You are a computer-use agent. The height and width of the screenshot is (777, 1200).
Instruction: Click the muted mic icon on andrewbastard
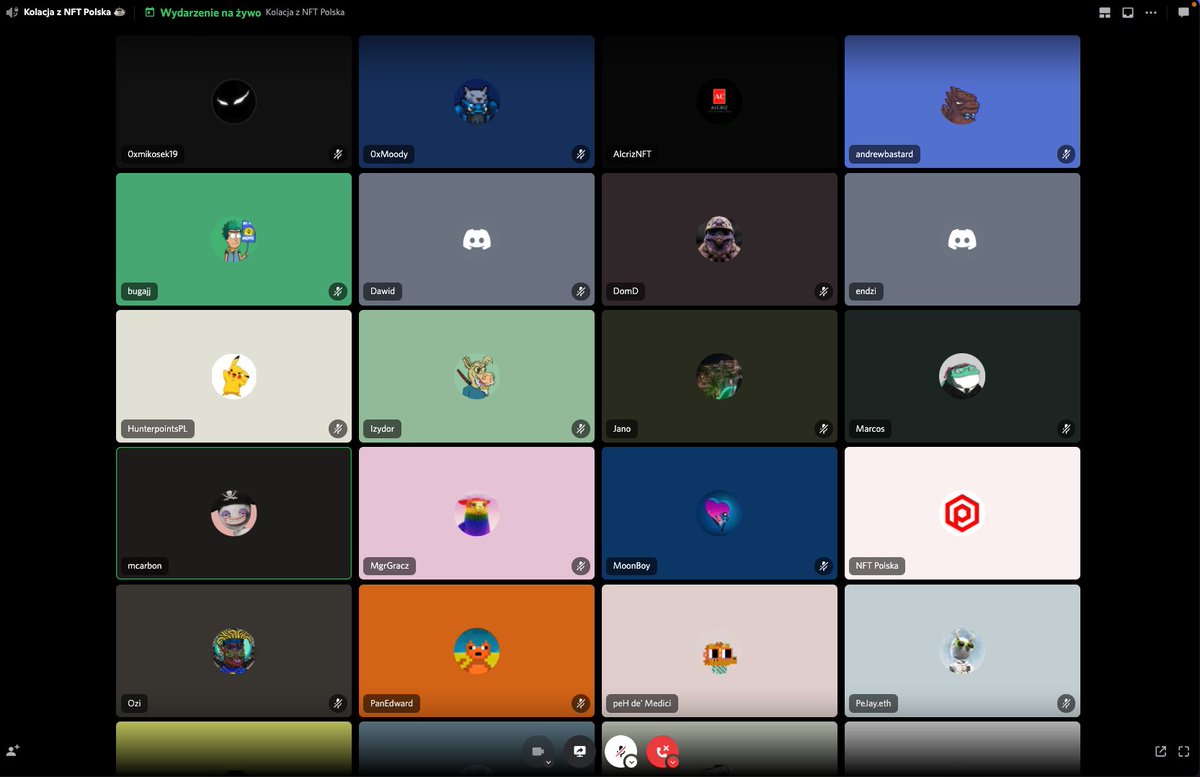(1066, 154)
